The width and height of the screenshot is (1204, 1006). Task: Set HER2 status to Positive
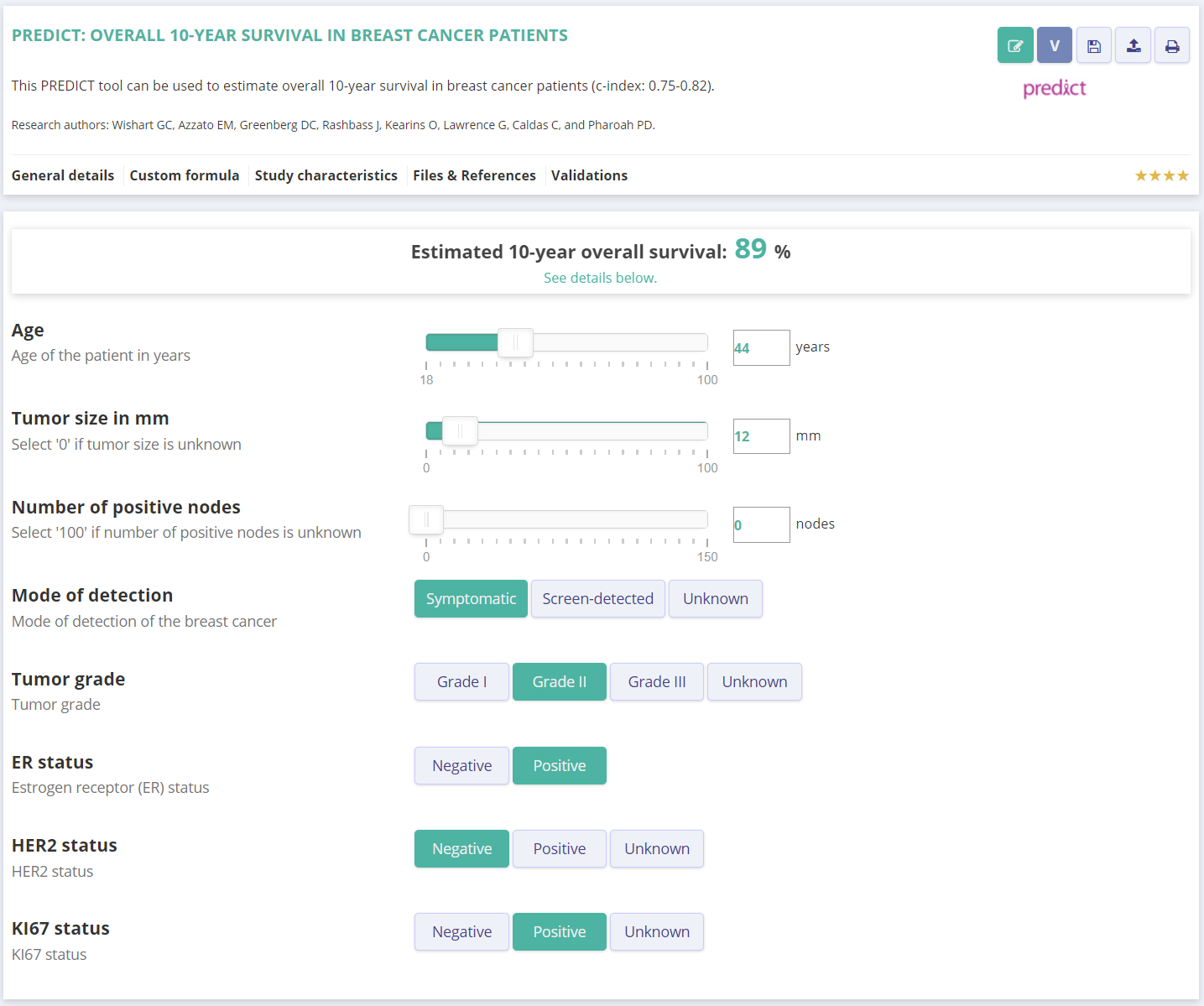tap(559, 849)
